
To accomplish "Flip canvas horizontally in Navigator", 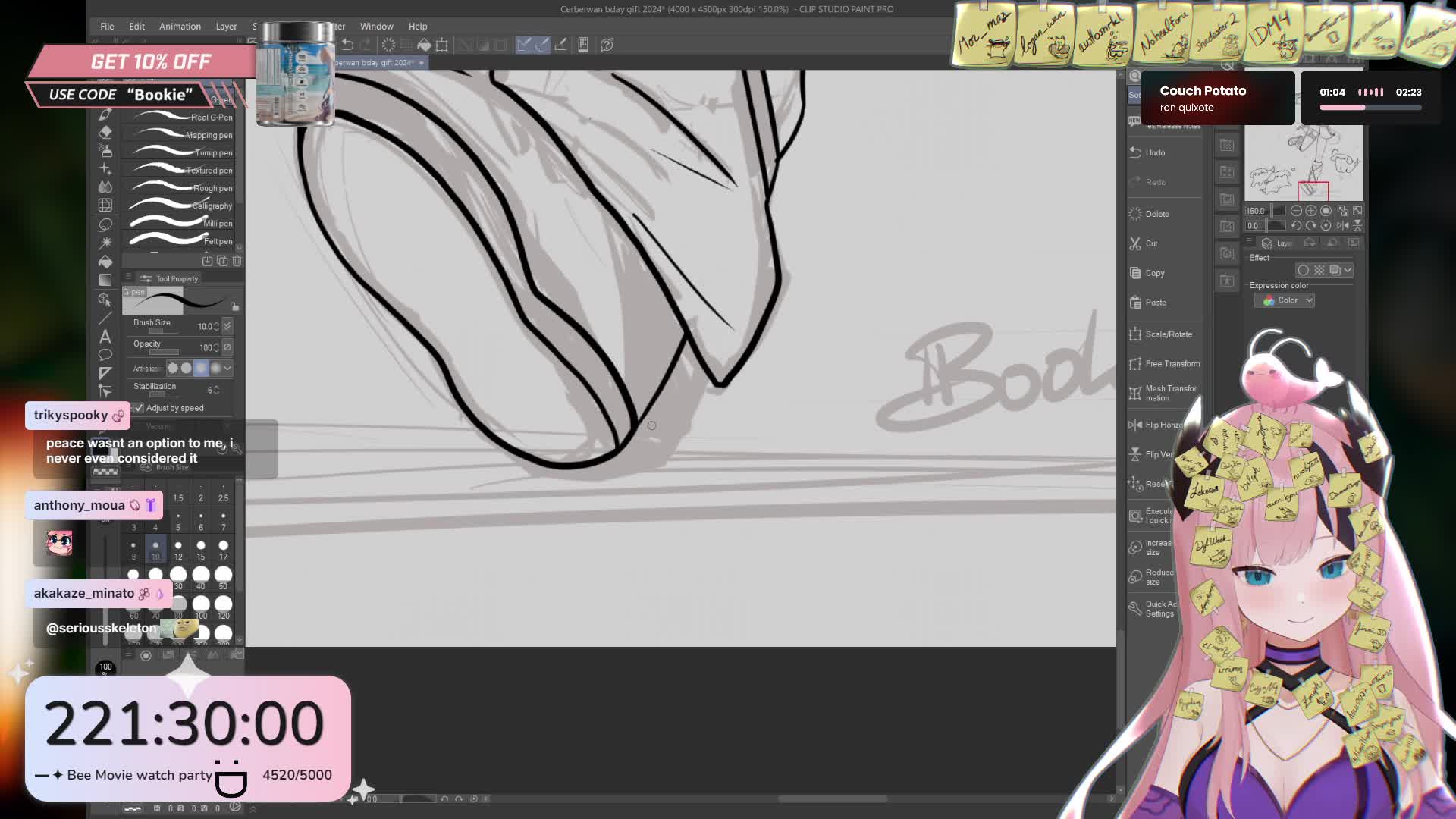I will coord(1343,225).
